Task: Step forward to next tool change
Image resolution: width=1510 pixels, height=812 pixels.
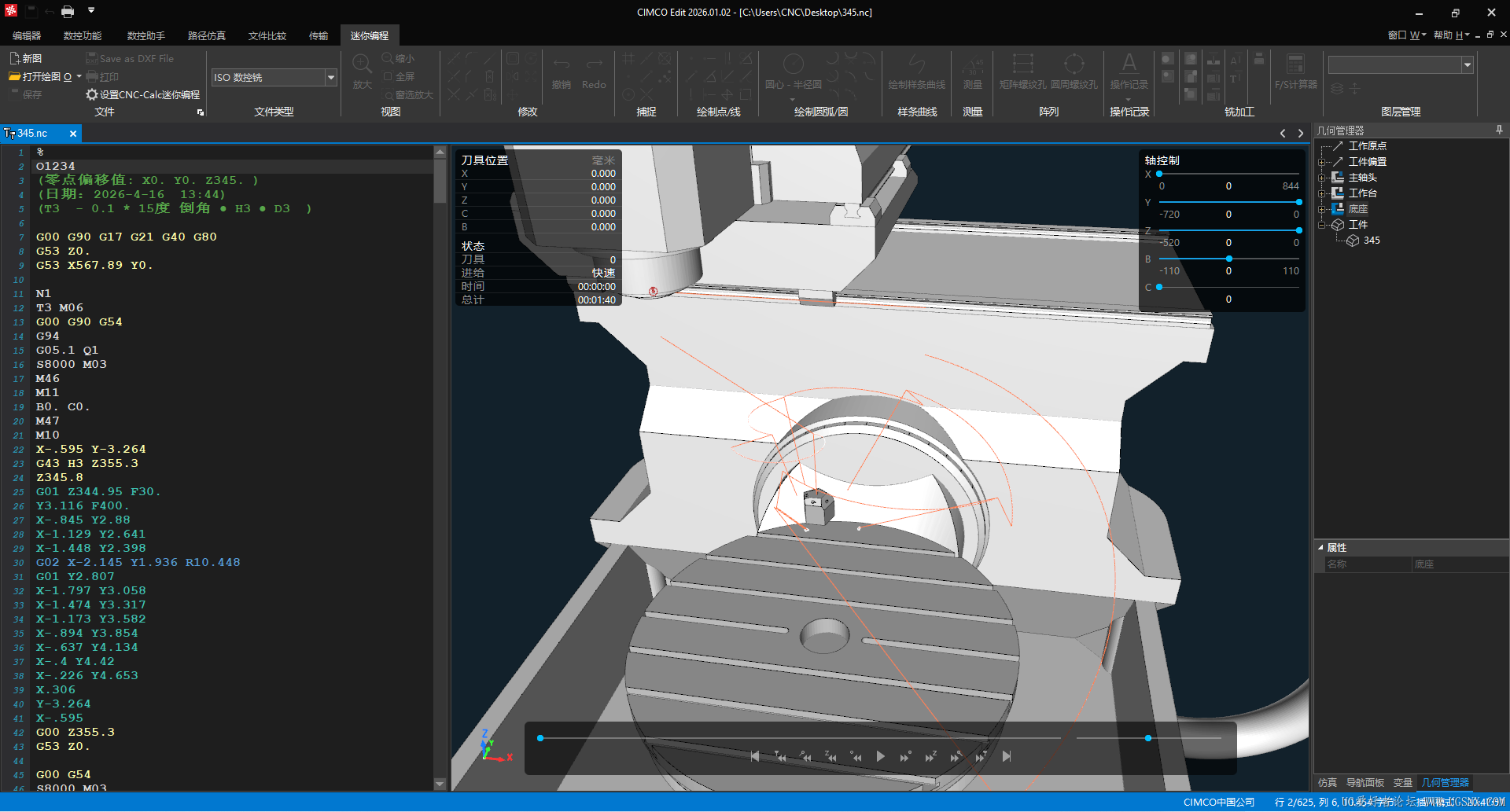Action: tap(981, 756)
